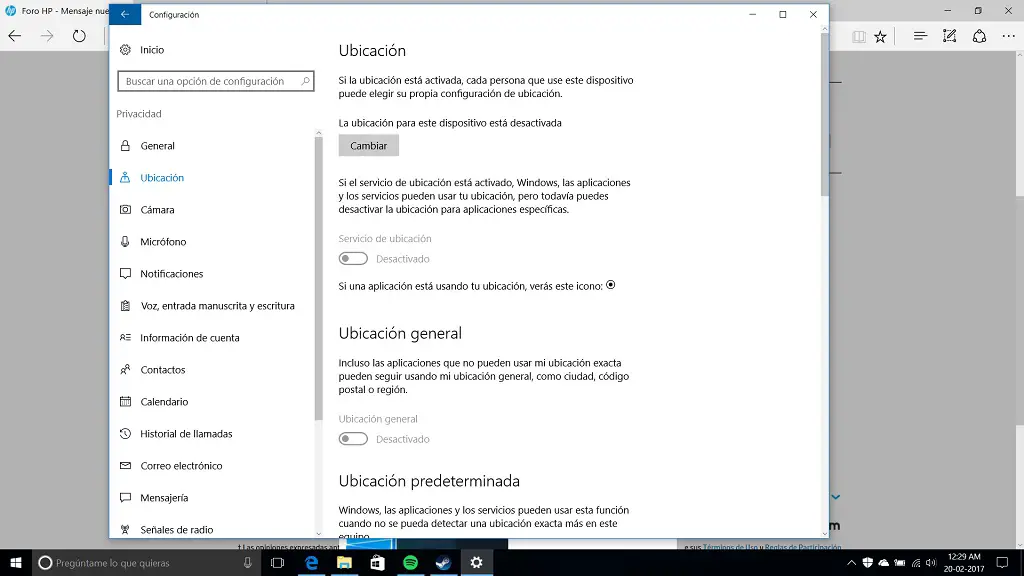This screenshot has height=576, width=1024.
Task: Open Edge web note pen icon
Action: click(x=950, y=36)
